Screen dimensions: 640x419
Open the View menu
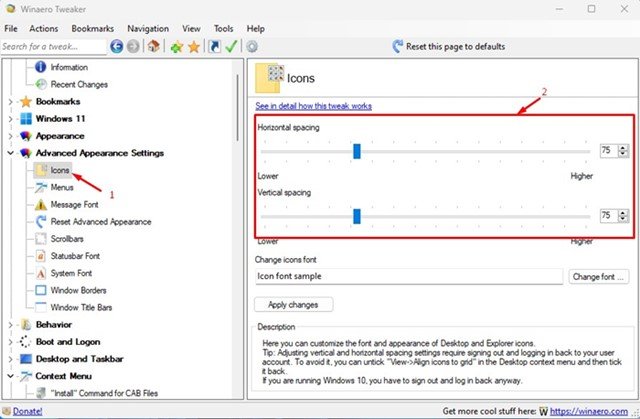[x=191, y=29]
